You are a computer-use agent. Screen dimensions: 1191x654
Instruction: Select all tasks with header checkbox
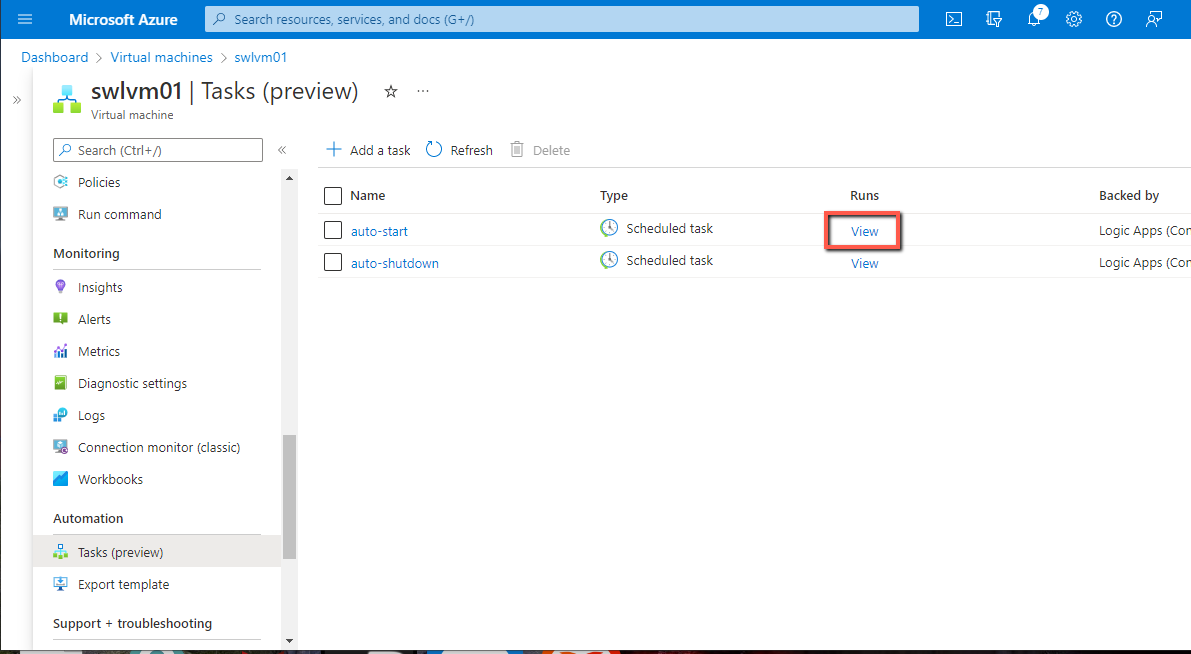[x=333, y=196]
